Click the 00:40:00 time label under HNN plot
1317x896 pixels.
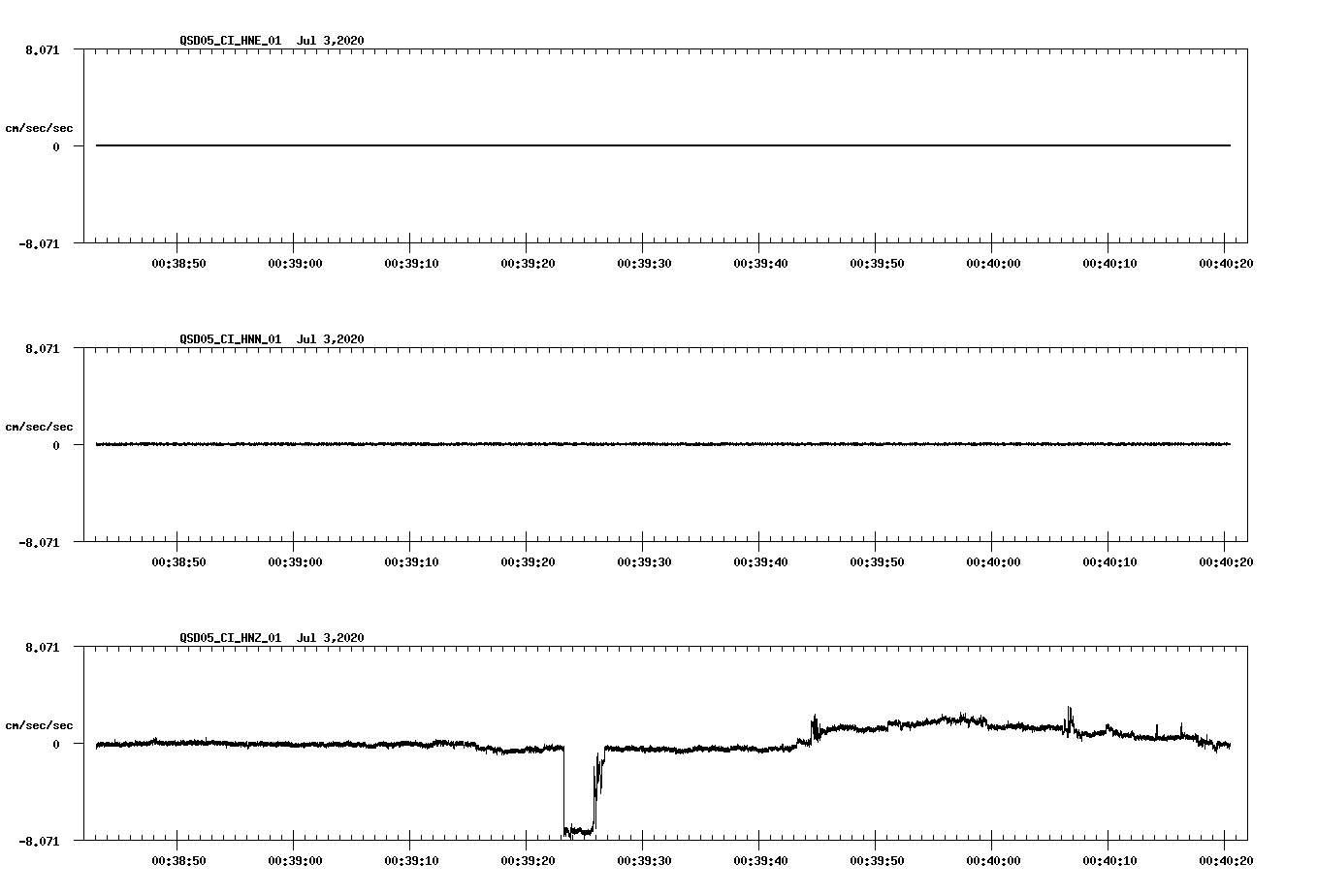(993, 562)
